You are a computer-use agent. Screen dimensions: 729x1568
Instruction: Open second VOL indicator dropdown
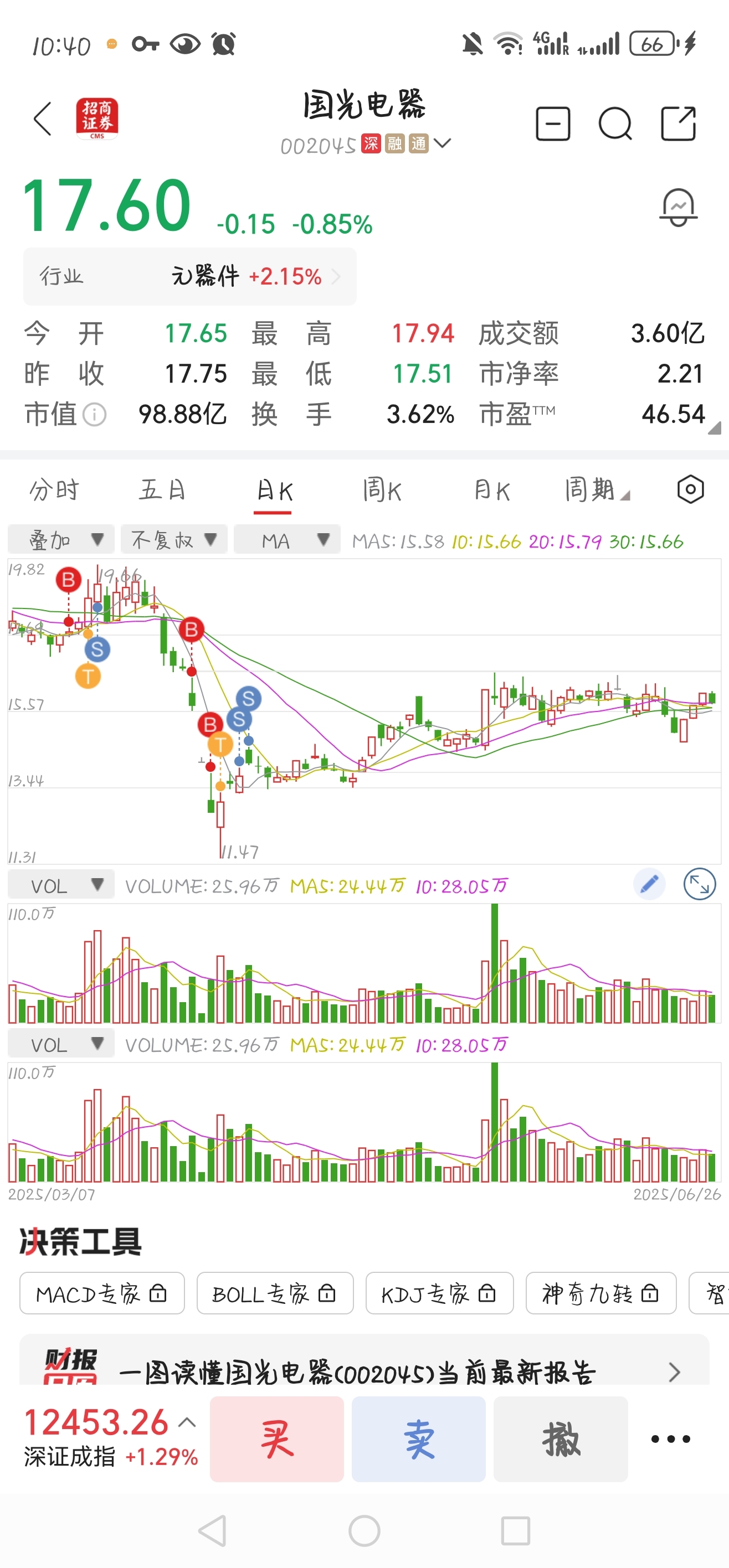point(61,1043)
